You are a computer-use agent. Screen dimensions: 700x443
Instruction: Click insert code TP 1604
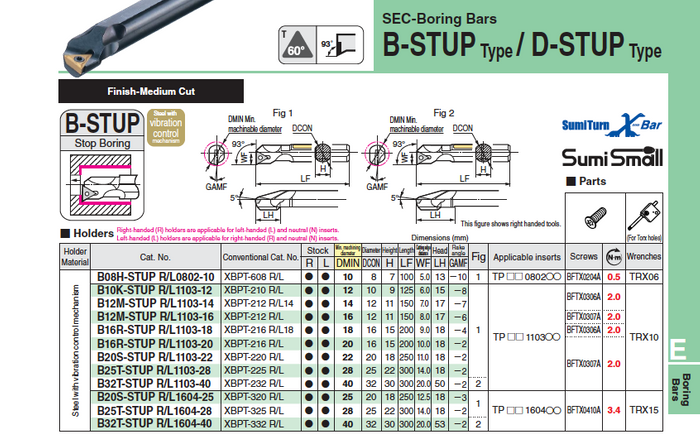526,410
